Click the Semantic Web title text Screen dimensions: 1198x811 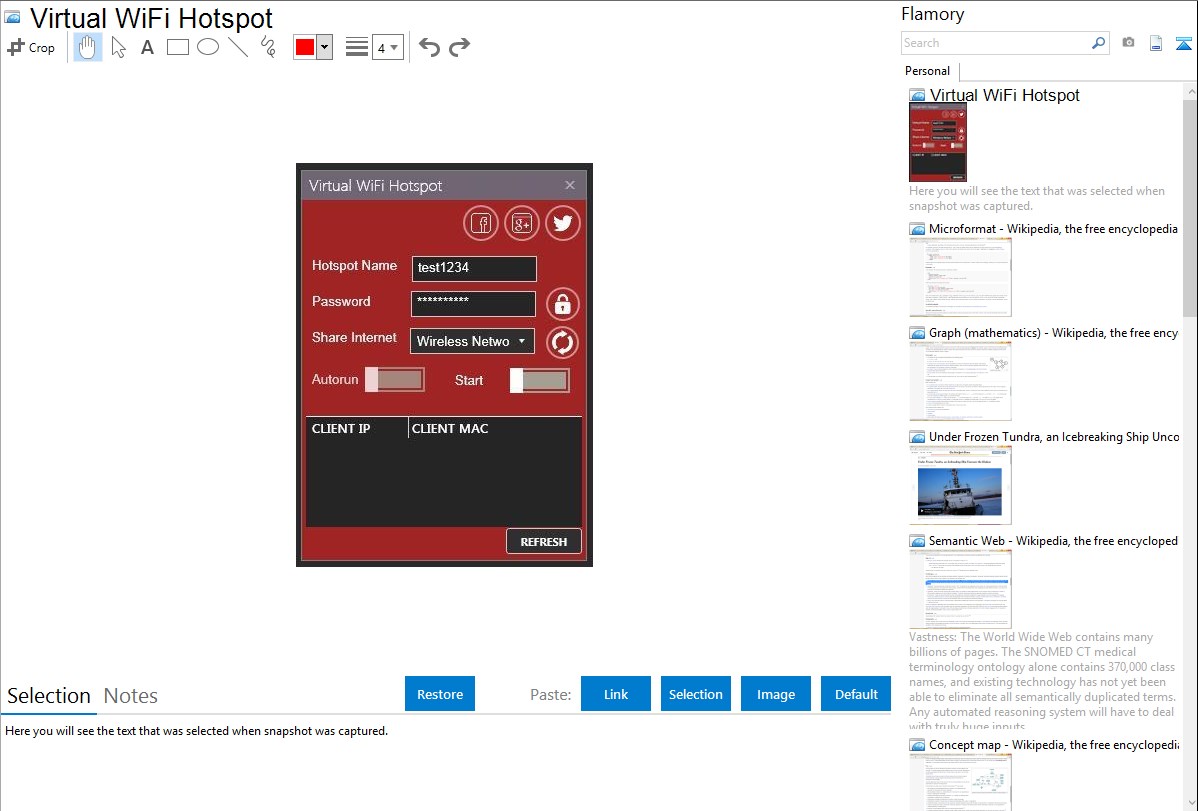1053,541
